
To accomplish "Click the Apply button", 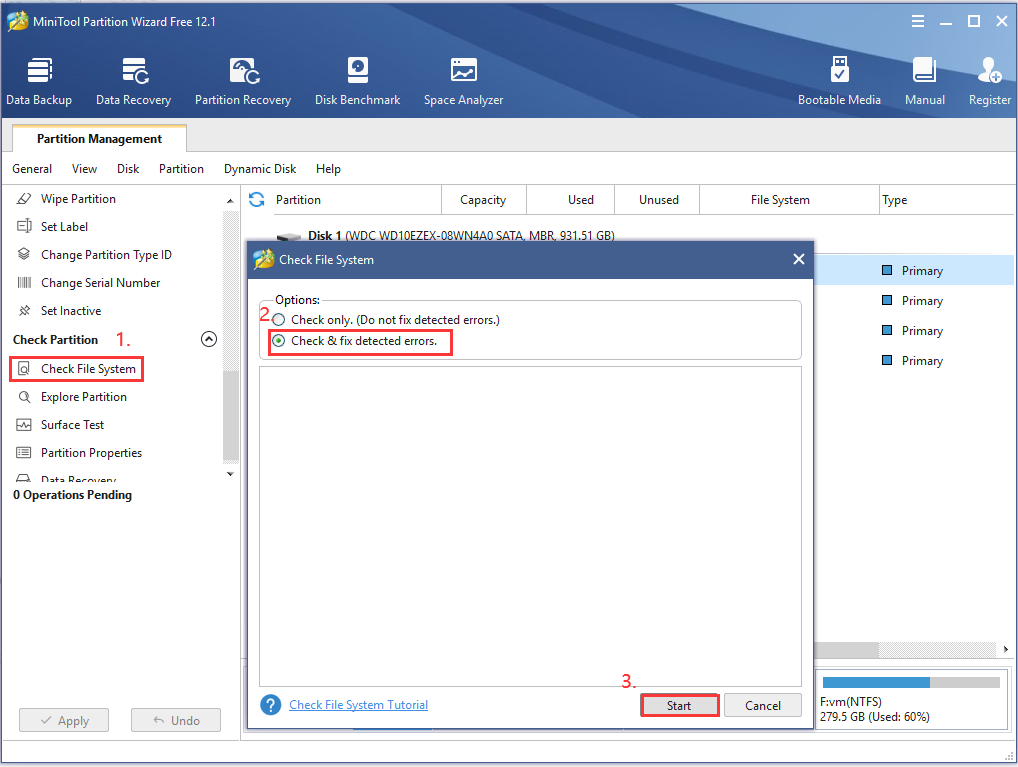I will coord(64,720).
